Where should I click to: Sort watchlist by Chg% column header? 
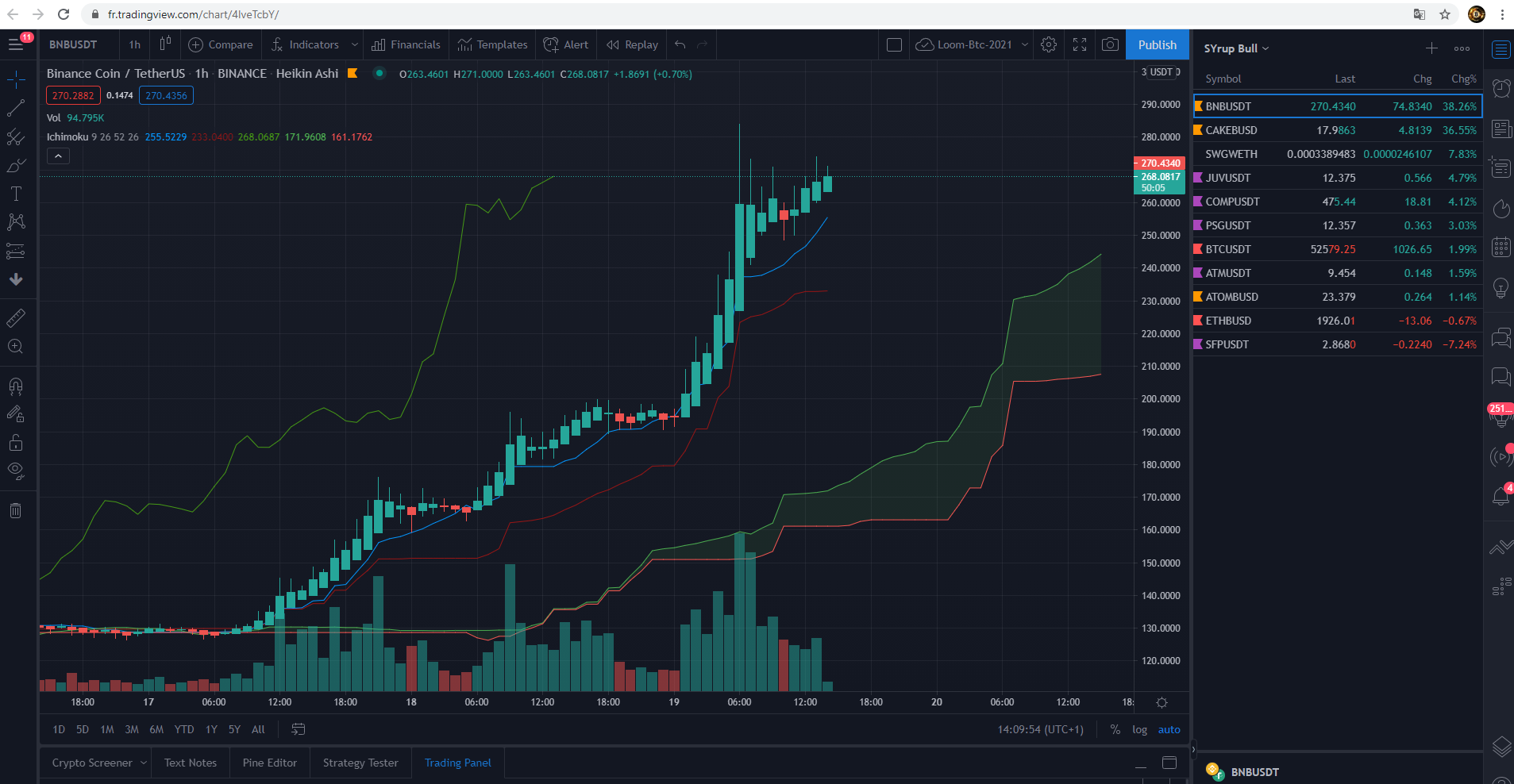1463,79
